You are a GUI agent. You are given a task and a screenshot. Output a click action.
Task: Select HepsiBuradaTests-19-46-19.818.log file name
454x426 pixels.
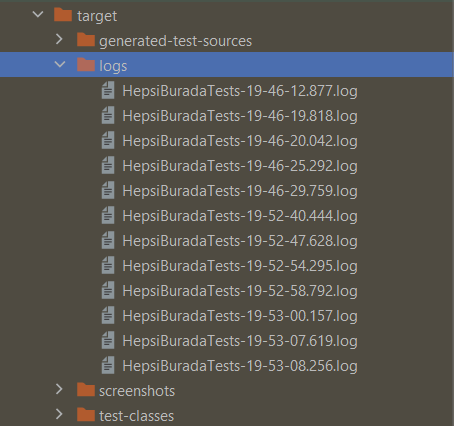[240, 116]
